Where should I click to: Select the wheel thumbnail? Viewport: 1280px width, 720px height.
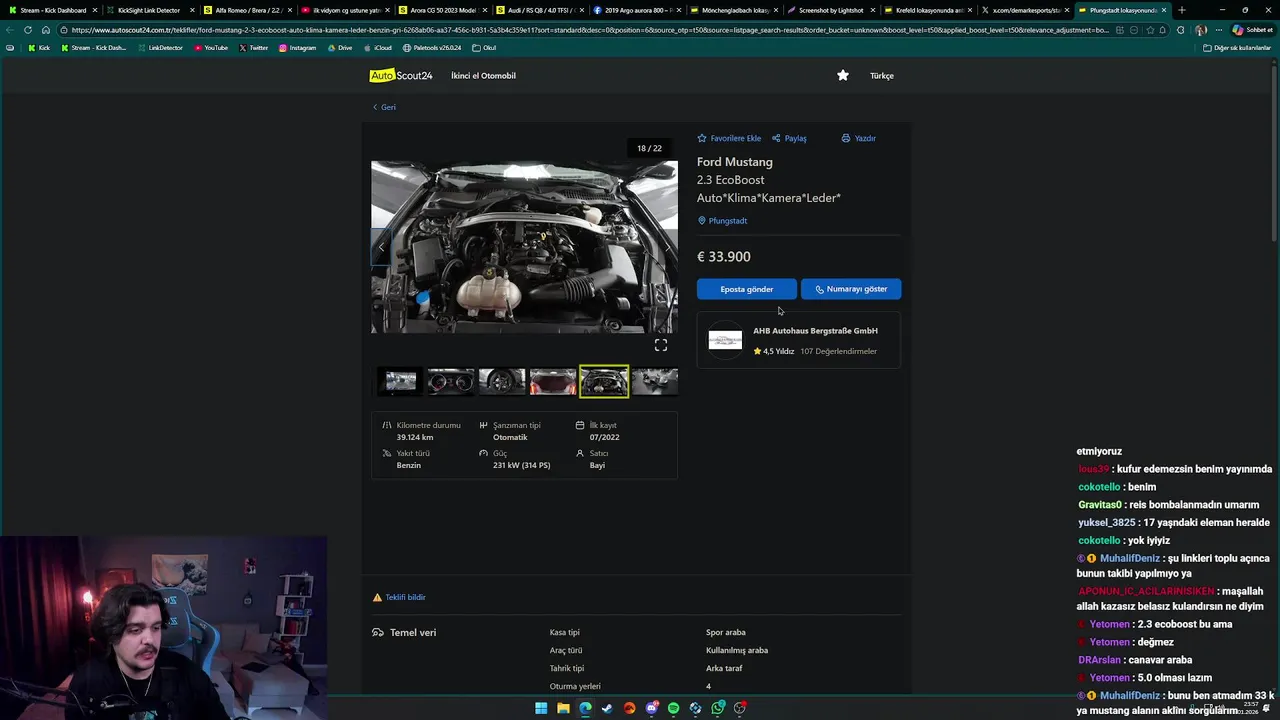[502, 381]
